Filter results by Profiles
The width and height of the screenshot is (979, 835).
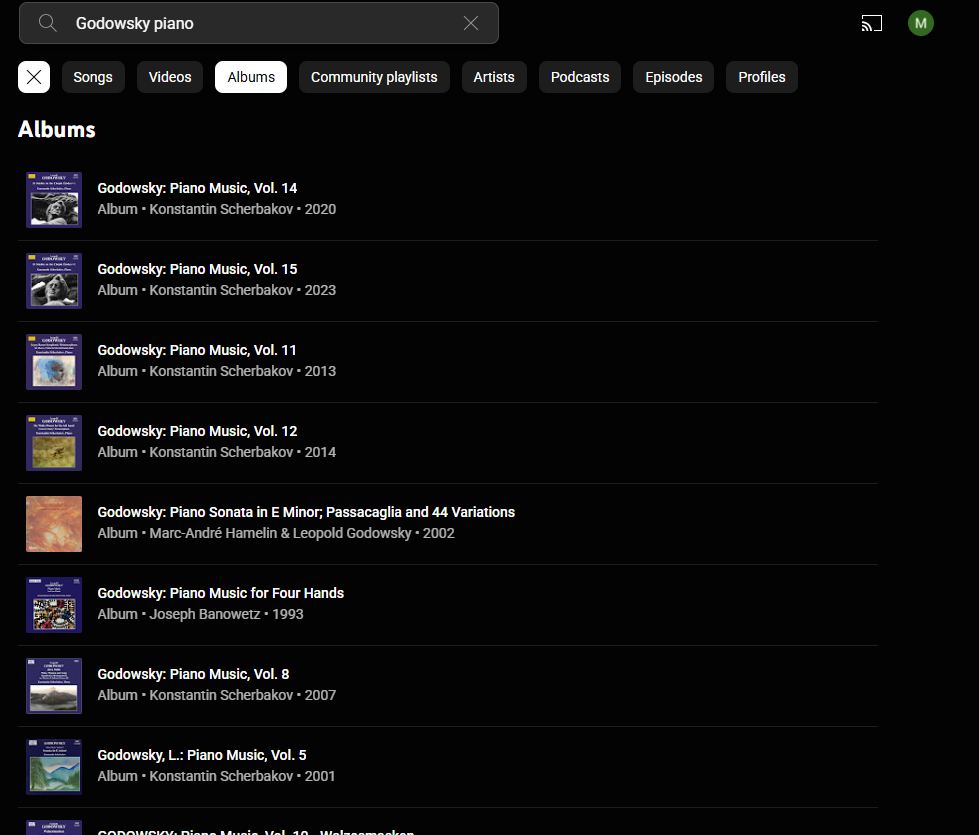tap(762, 77)
